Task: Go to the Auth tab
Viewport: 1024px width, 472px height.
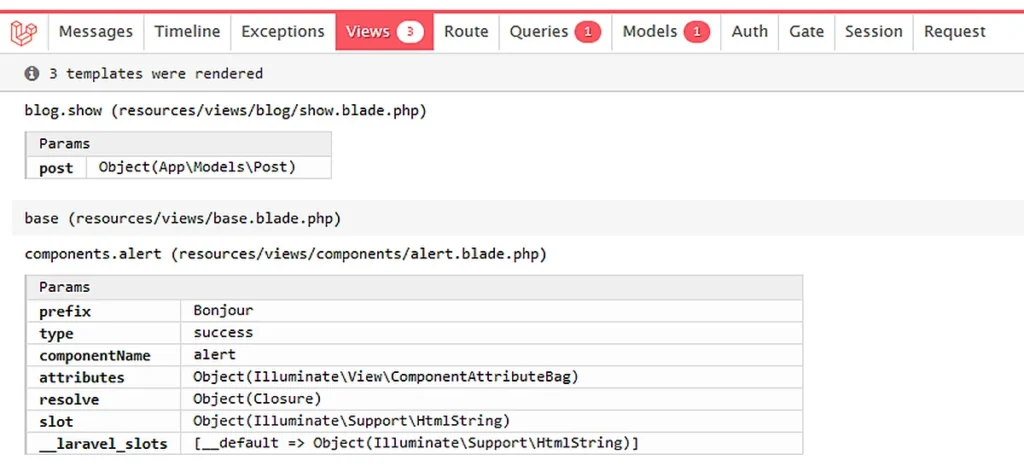Action: (x=749, y=32)
